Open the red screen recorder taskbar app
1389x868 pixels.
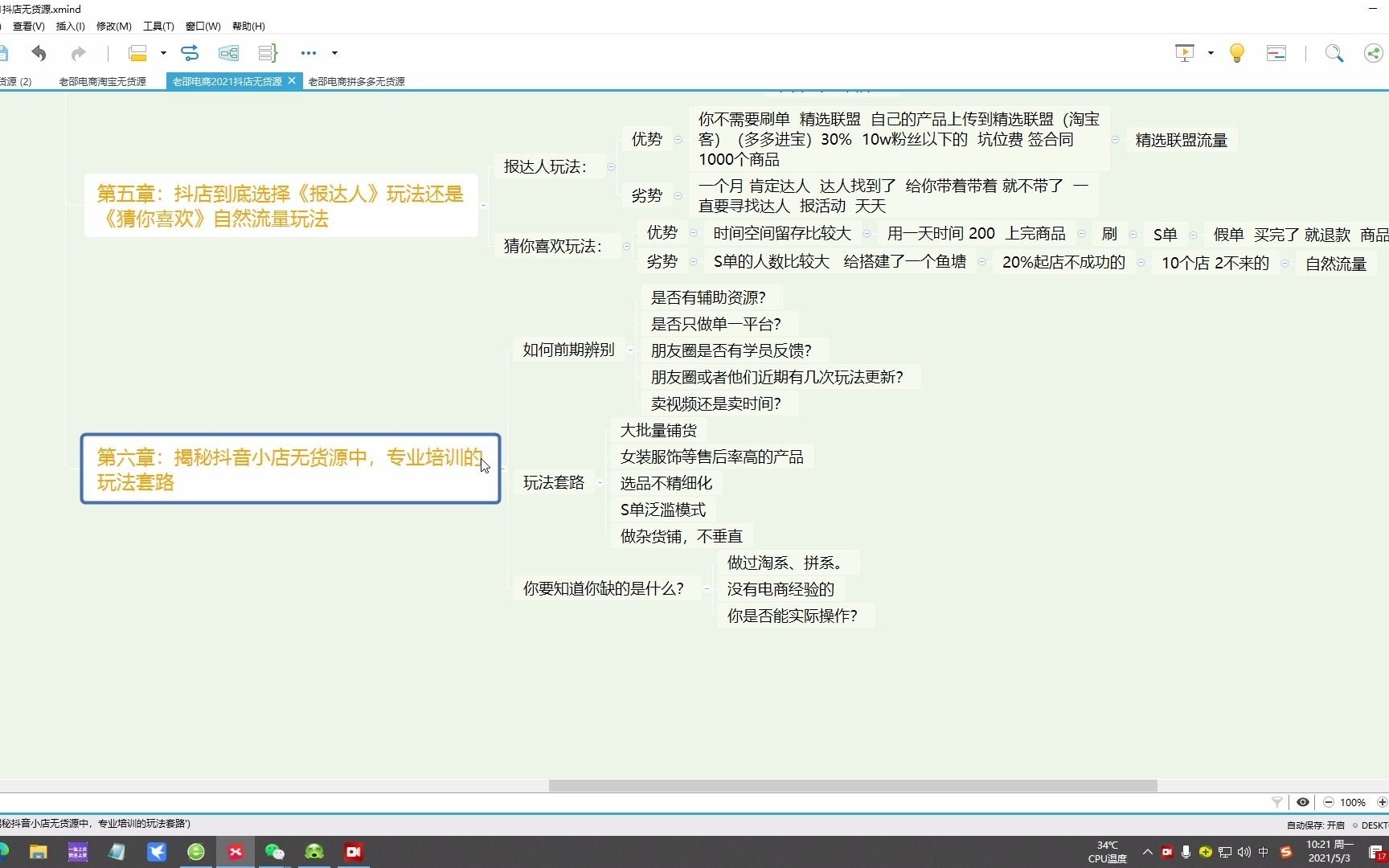[354, 852]
